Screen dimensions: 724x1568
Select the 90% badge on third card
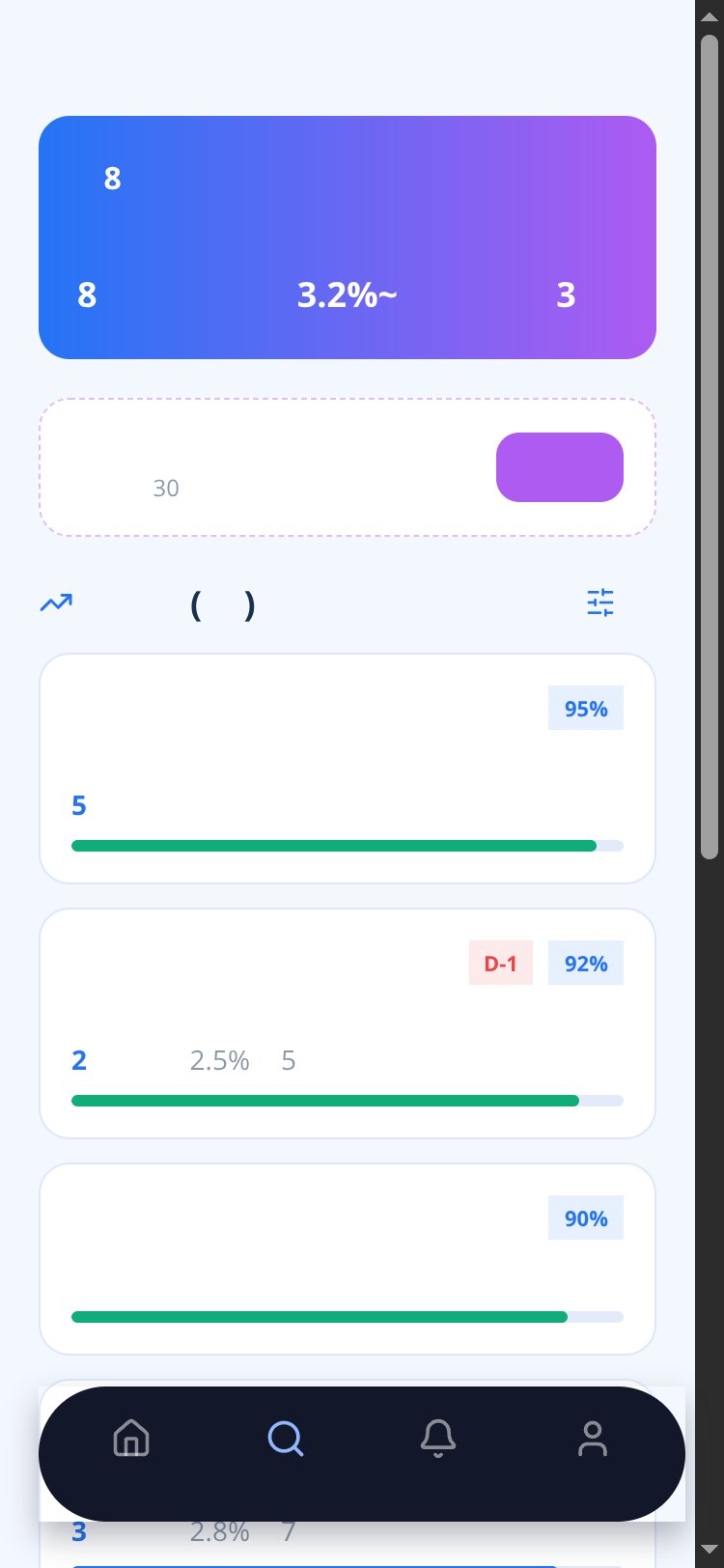586,1218
